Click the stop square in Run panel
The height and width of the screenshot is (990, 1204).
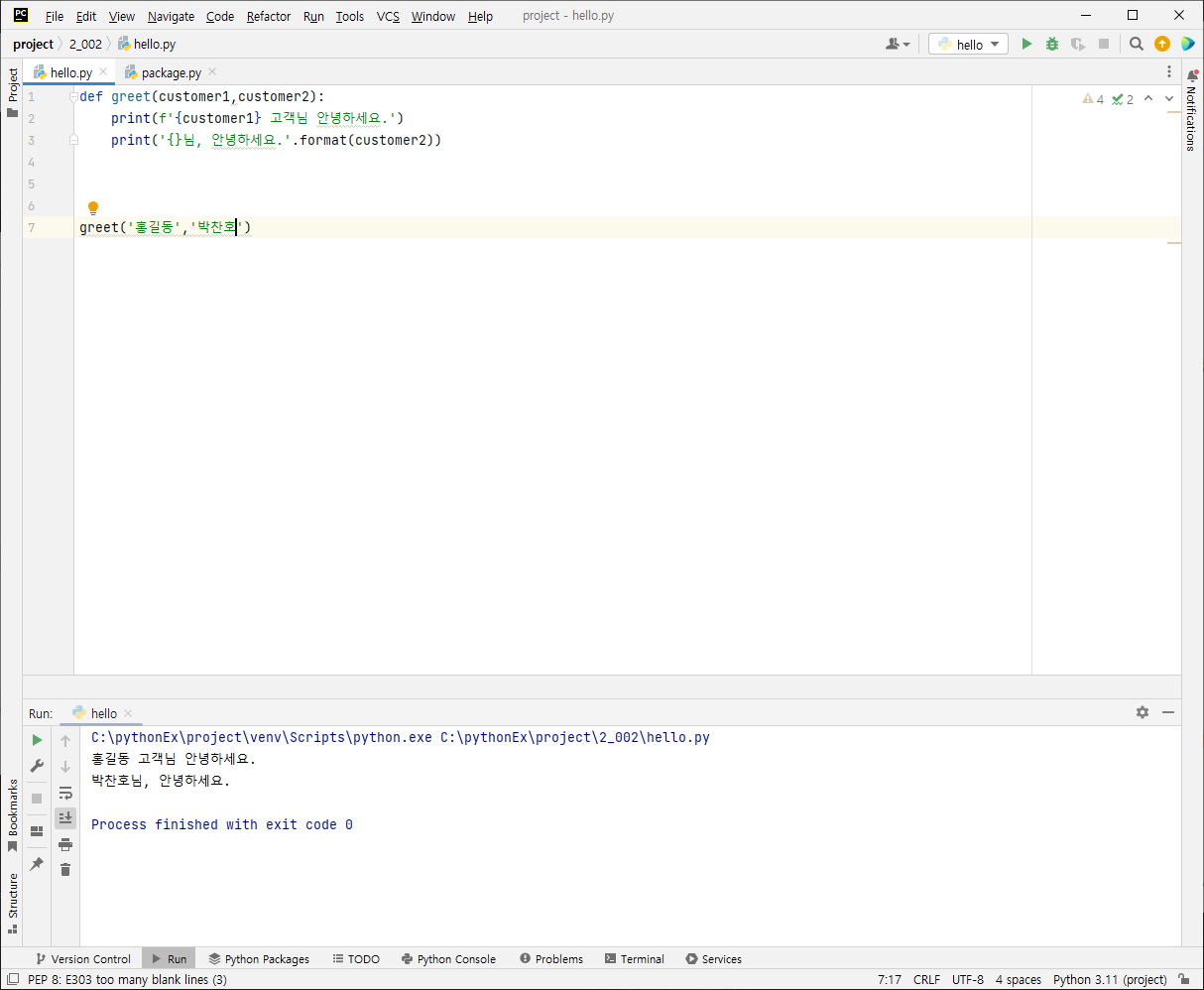pos(37,799)
